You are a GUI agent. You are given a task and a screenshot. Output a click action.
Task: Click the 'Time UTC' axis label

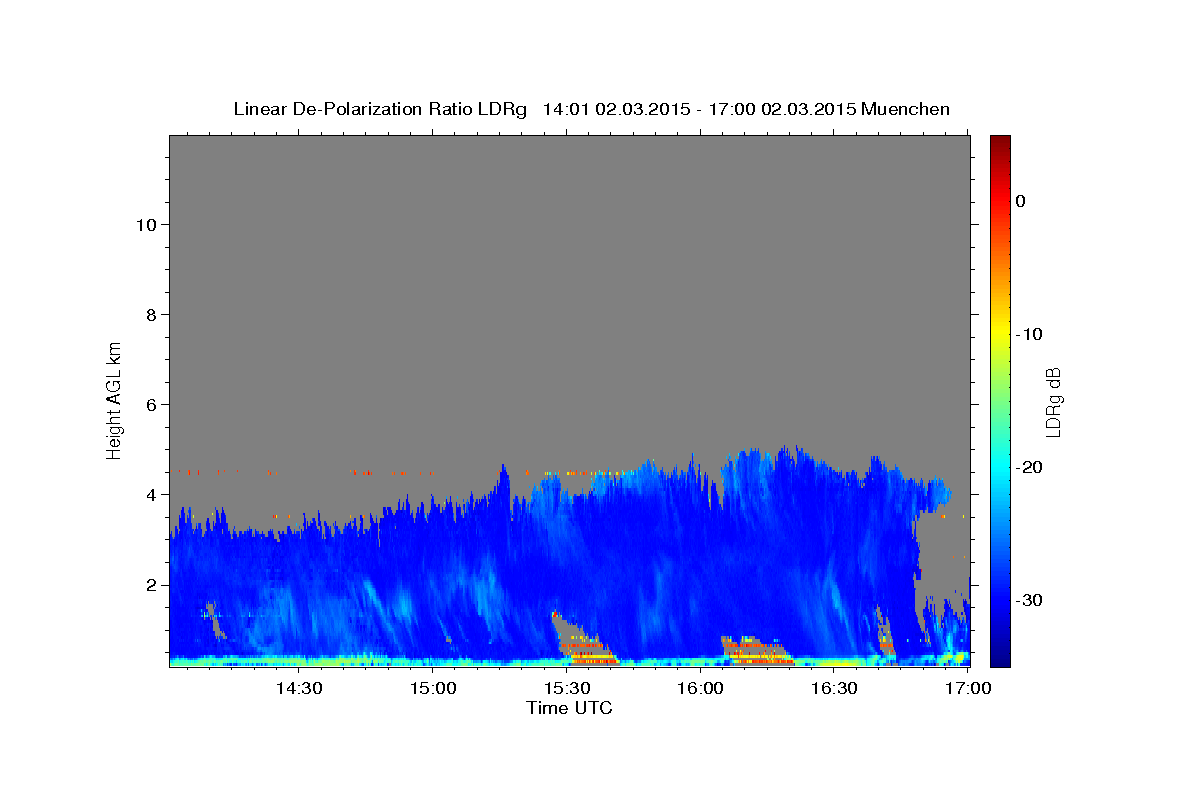(x=569, y=708)
